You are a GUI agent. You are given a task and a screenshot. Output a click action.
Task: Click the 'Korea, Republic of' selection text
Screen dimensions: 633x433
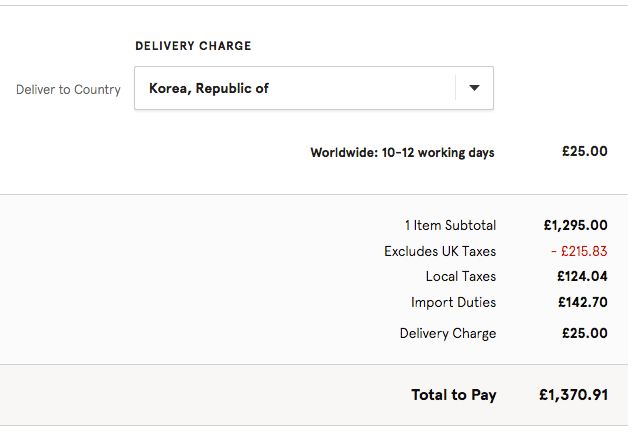209,88
